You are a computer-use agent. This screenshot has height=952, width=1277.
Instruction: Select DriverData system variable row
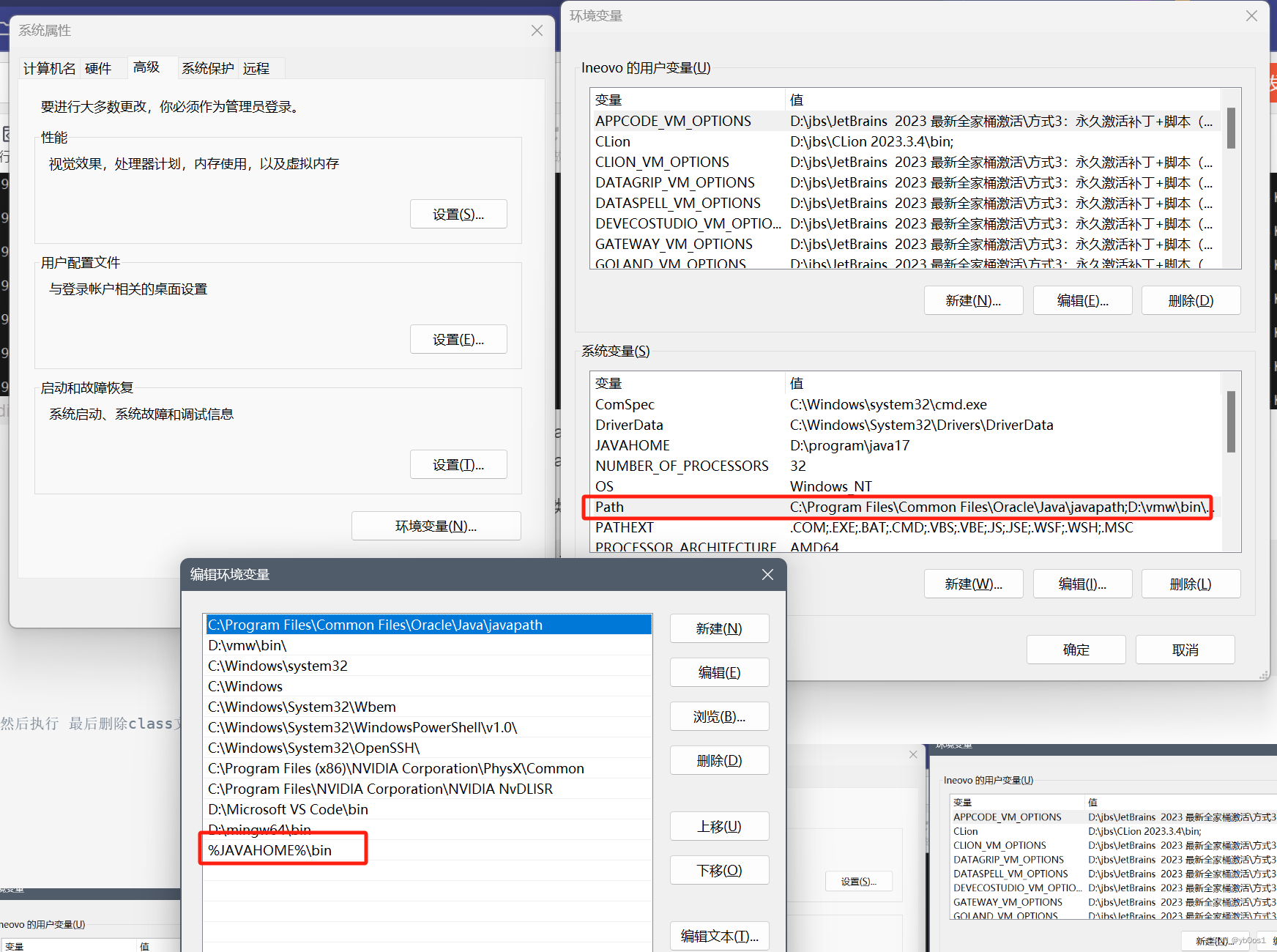(x=905, y=425)
